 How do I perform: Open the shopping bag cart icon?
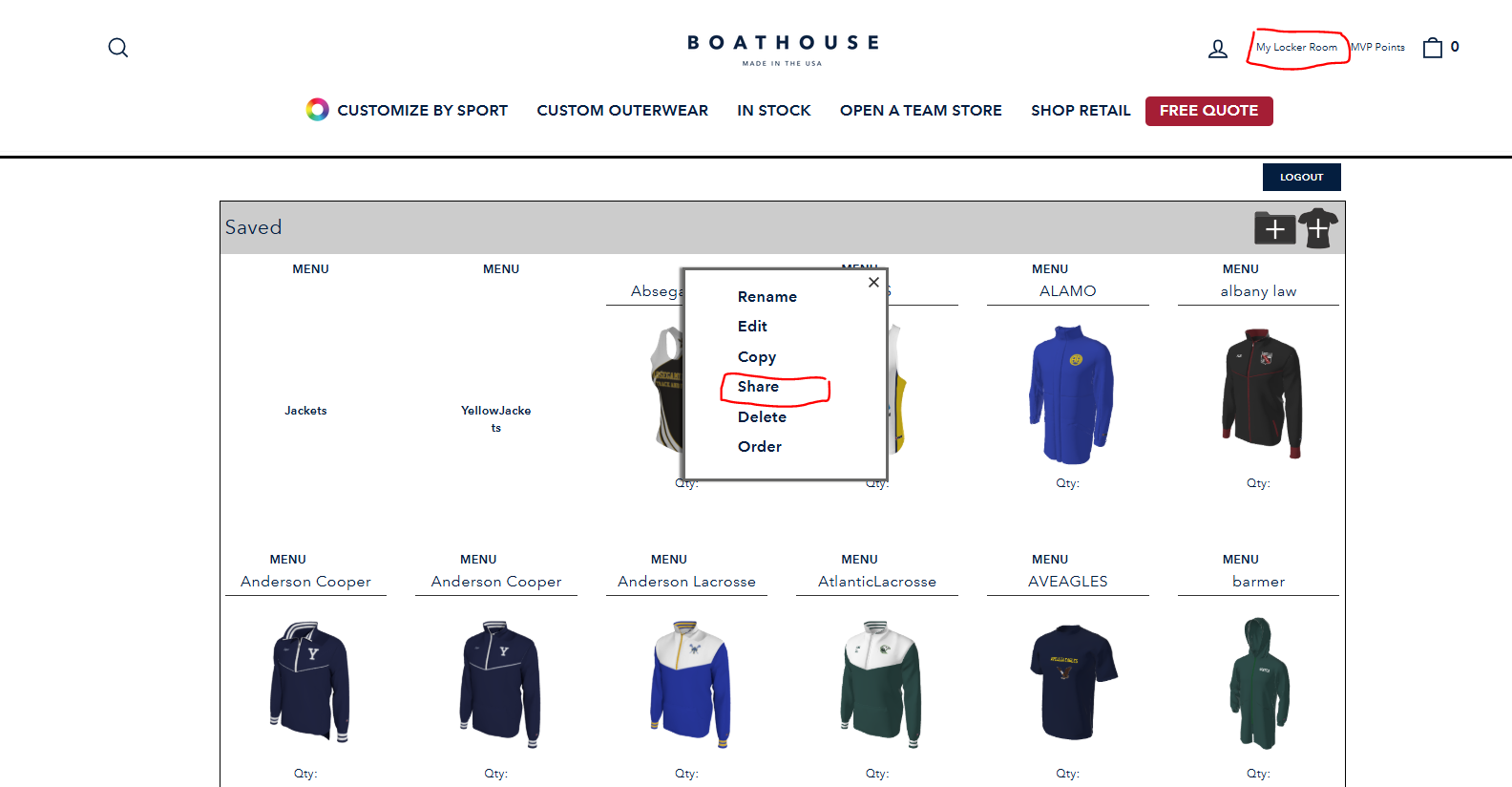1433,48
